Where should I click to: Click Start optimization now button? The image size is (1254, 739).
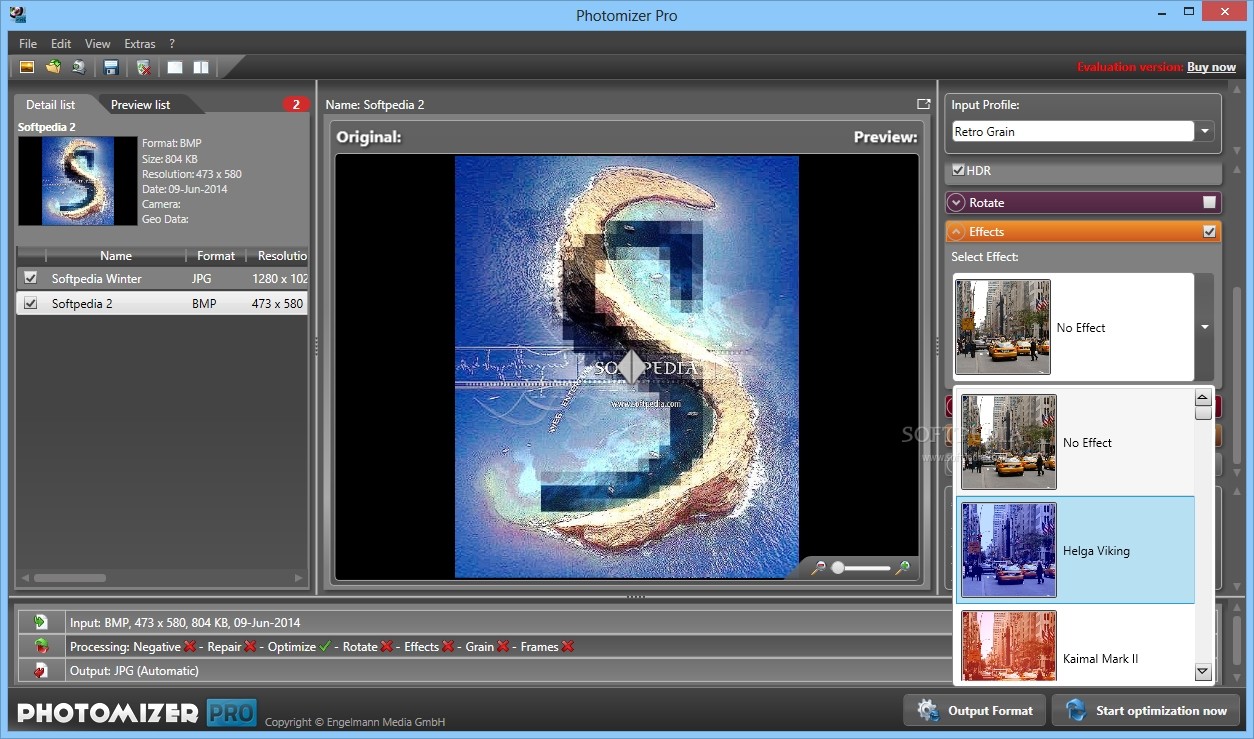point(1146,710)
